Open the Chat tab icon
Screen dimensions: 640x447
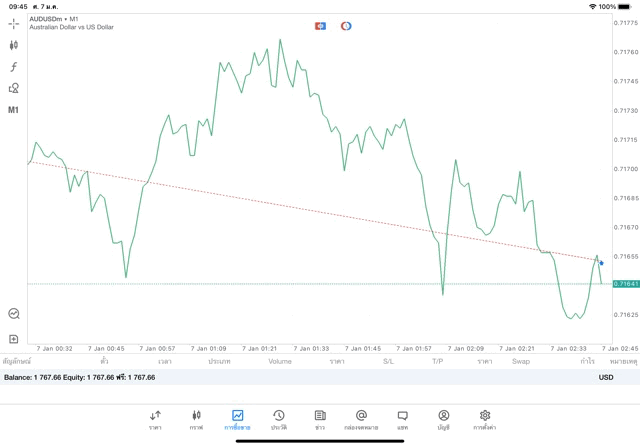click(402, 418)
